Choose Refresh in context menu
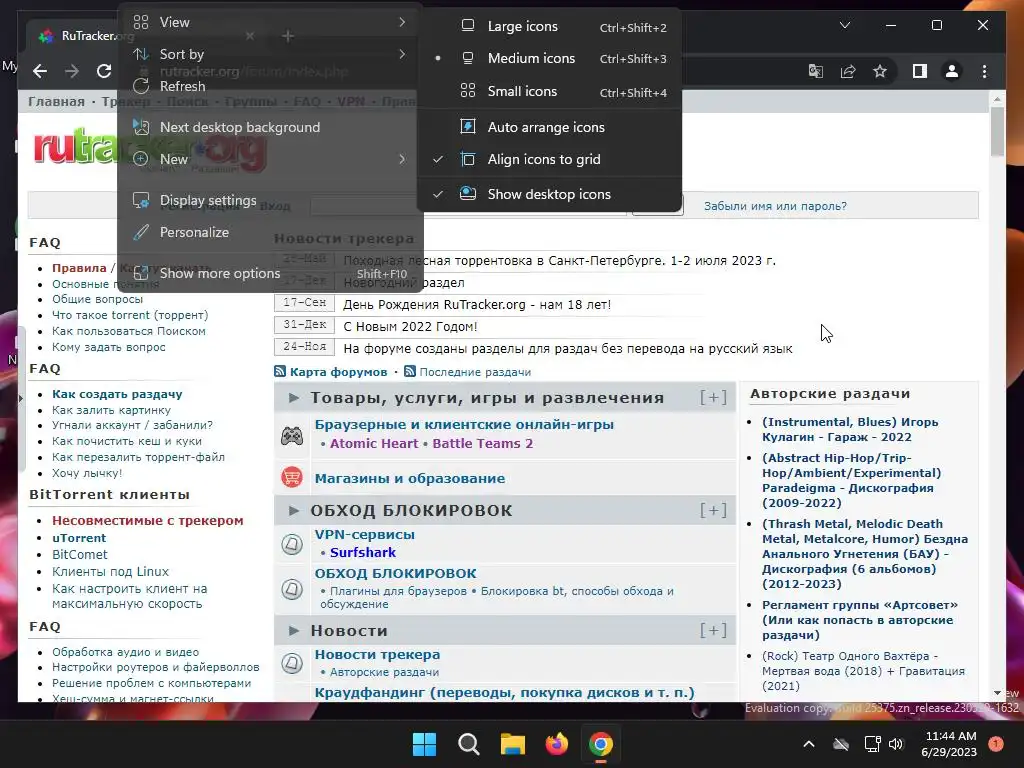1024x768 pixels. coord(270,86)
